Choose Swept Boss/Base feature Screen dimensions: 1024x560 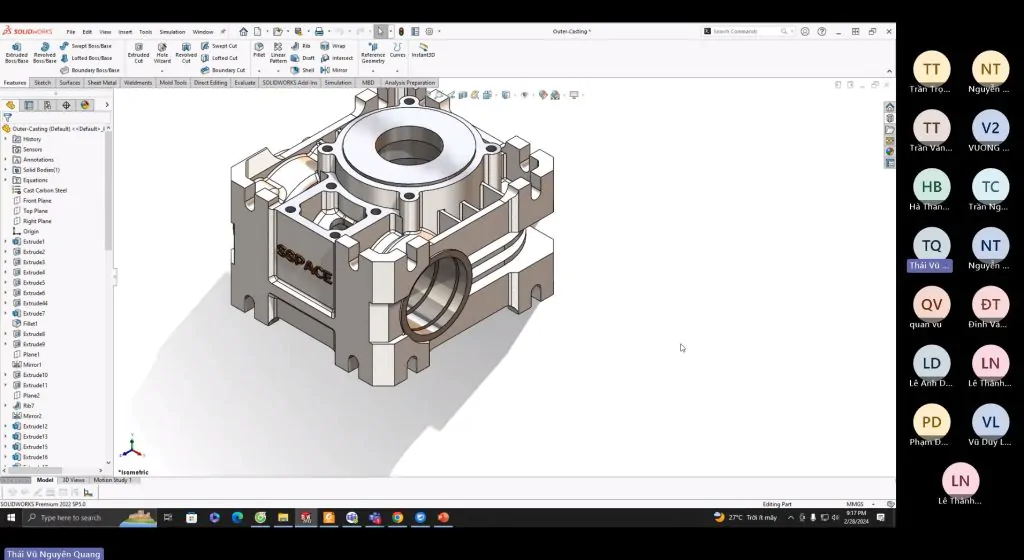(x=86, y=46)
